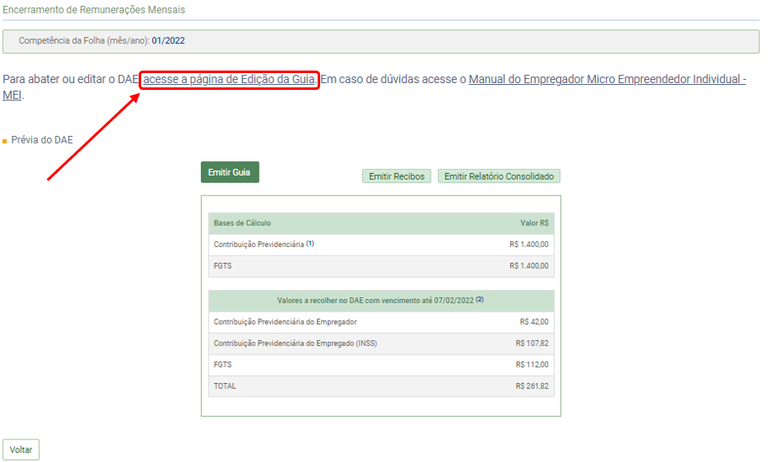Go back using the Voltar button
The height and width of the screenshot is (462, 768).
[21, 450]
